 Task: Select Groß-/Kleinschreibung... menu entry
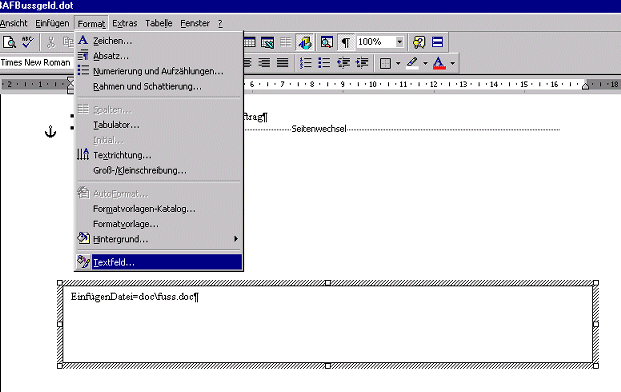pyautogui.click(x=159, y=171)
